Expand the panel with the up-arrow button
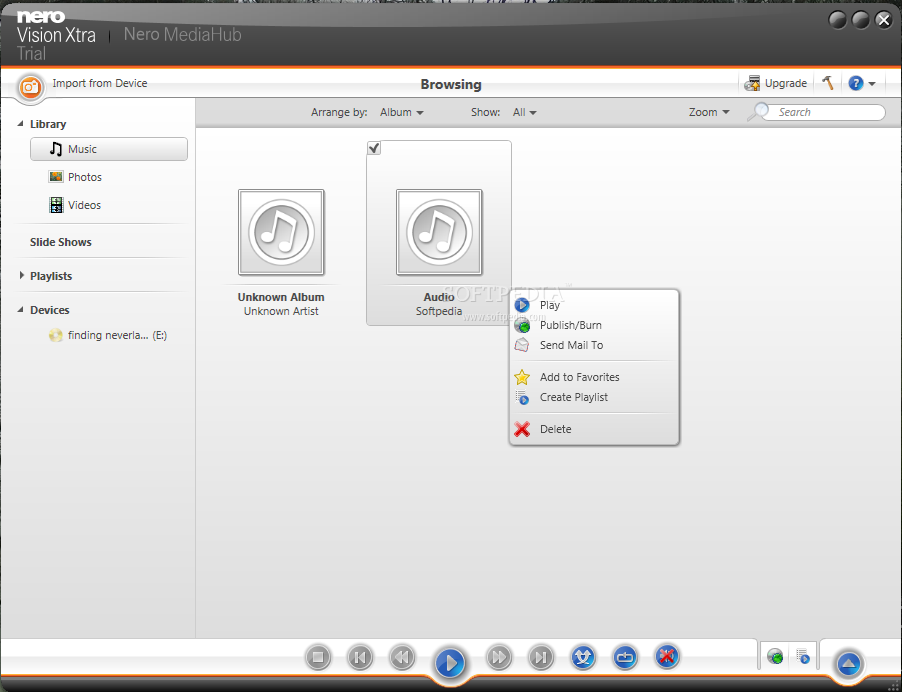 849,664
